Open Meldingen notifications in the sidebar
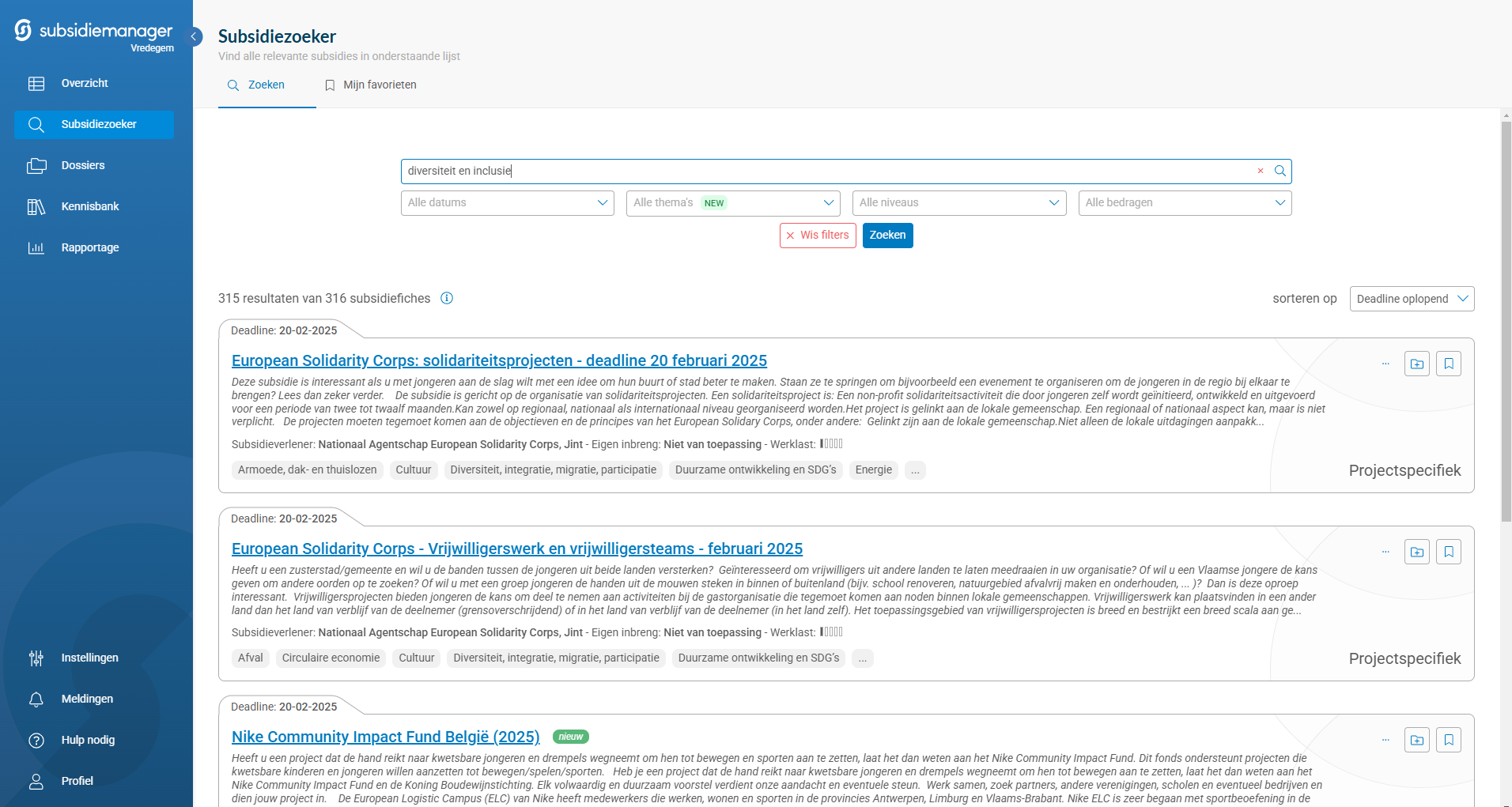The height and width of the screenshot is (807, 1512). point(87,699)
